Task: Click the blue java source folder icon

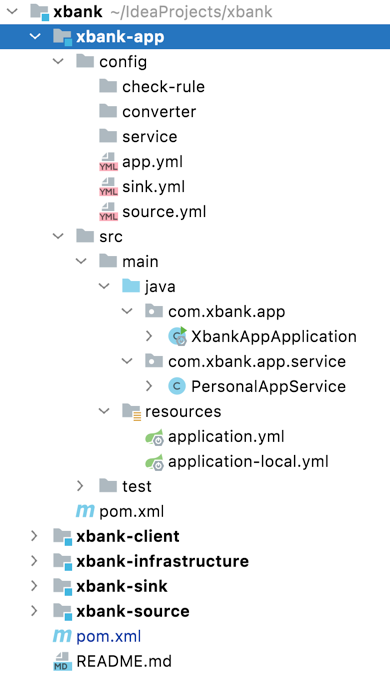Action: point(131,286)
